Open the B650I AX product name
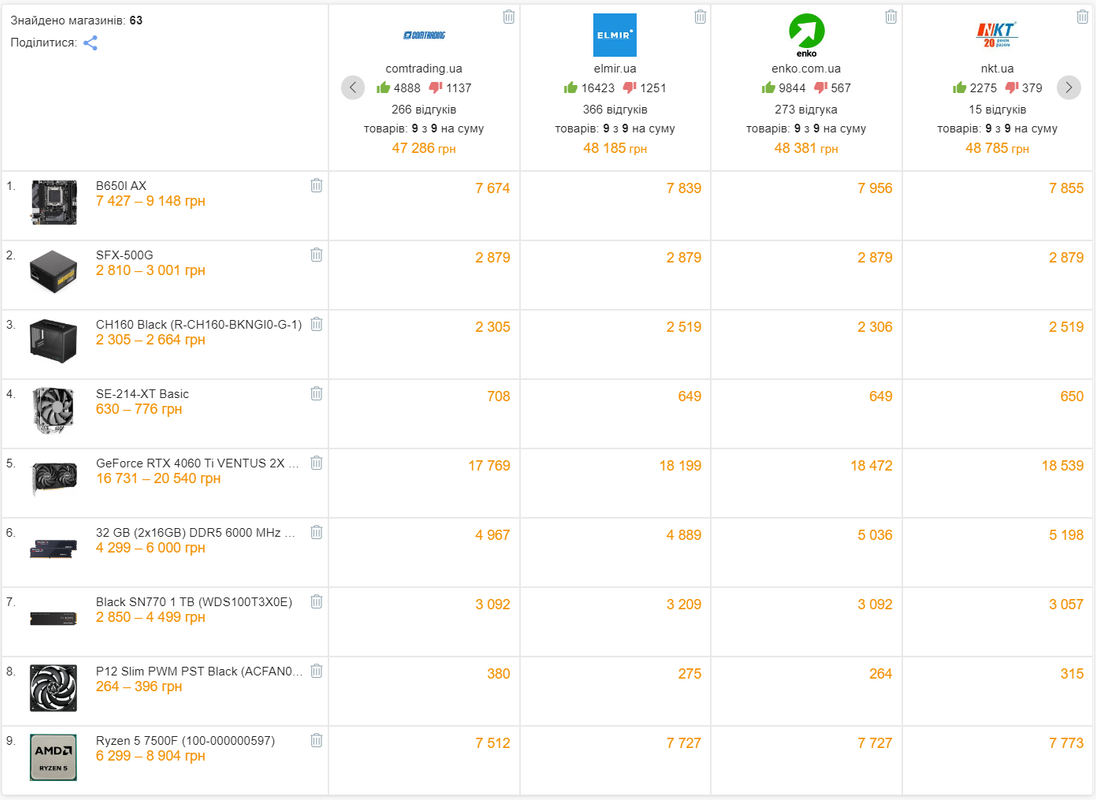This screenshot has height=800, width=1096. [121, 185]
